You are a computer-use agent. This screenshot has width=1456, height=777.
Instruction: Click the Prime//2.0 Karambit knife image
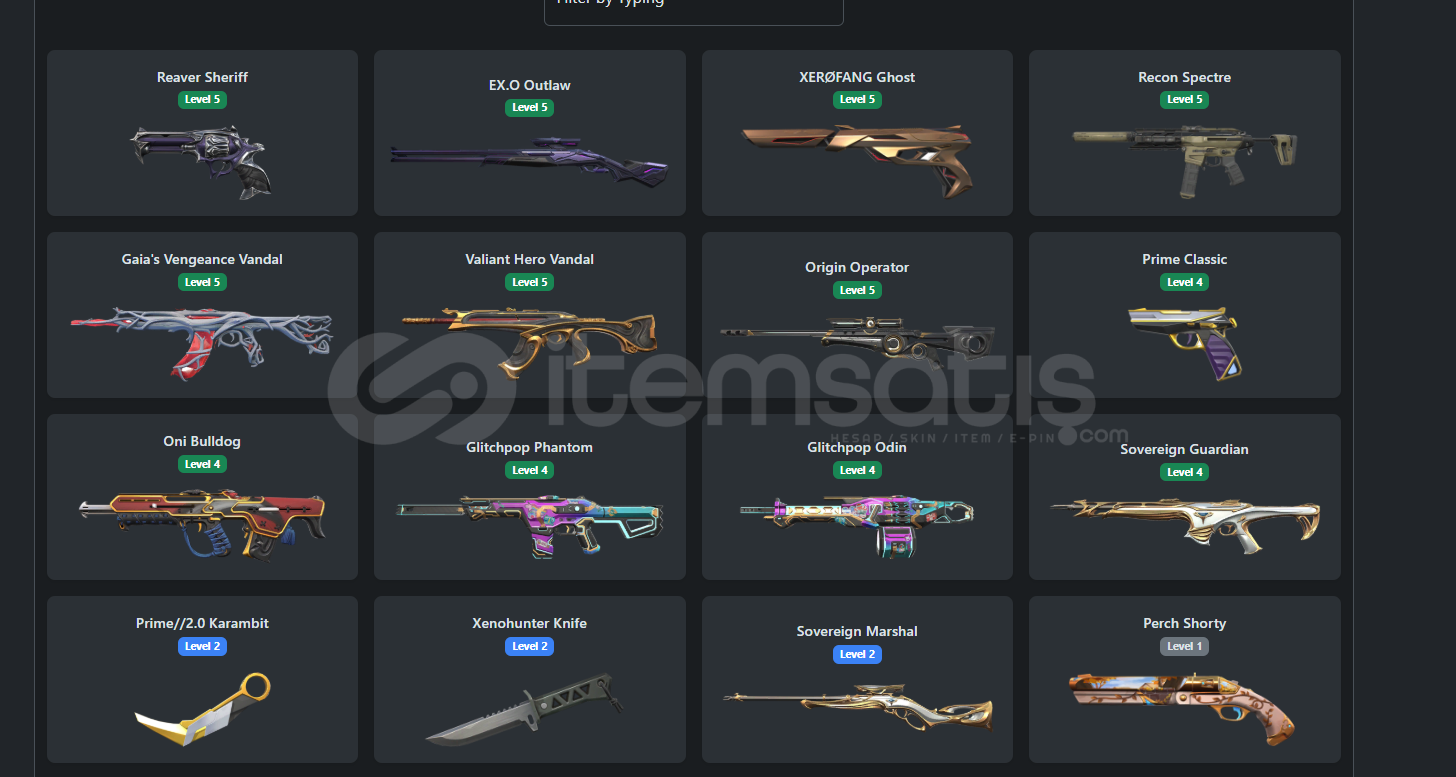pos(202,712)
